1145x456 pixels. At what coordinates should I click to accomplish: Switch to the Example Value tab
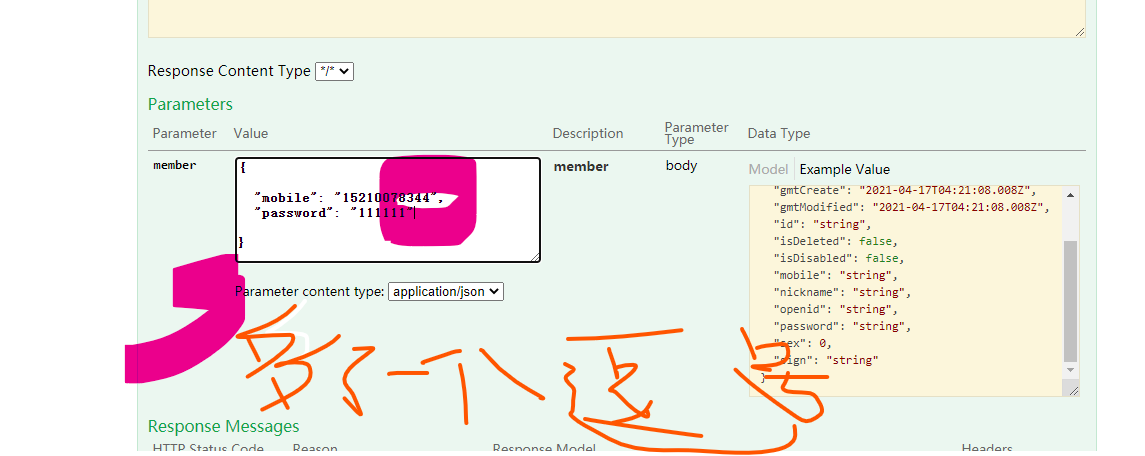[845, 169]
